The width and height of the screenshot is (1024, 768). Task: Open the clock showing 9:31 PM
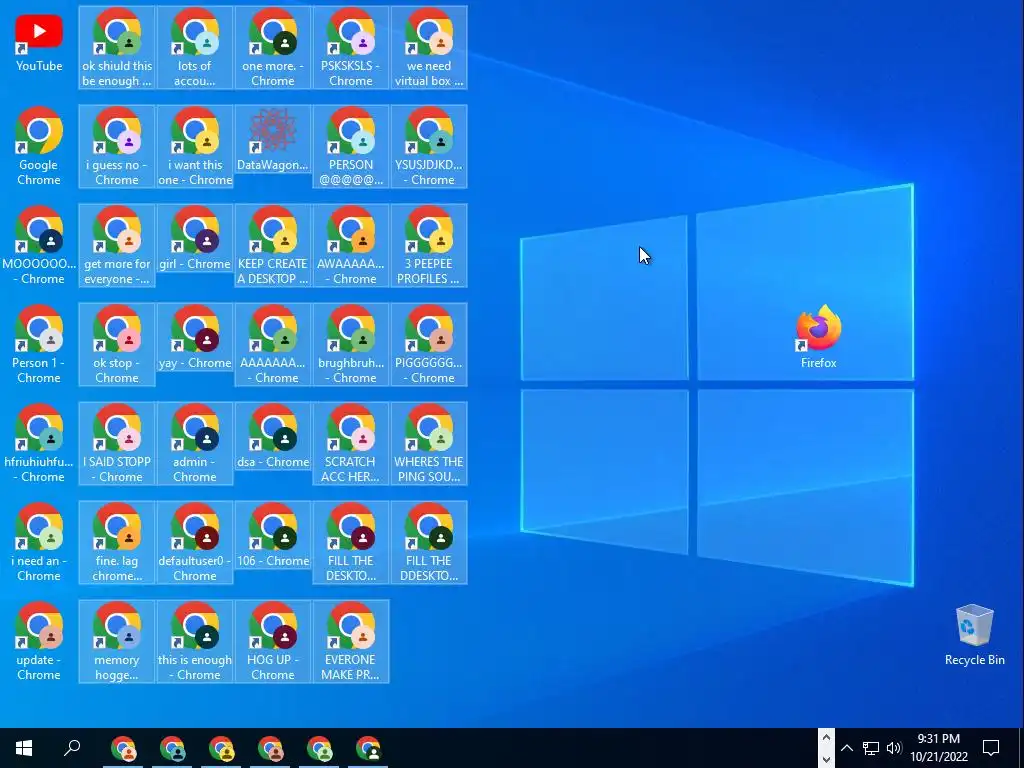click(x=938, y=748)
